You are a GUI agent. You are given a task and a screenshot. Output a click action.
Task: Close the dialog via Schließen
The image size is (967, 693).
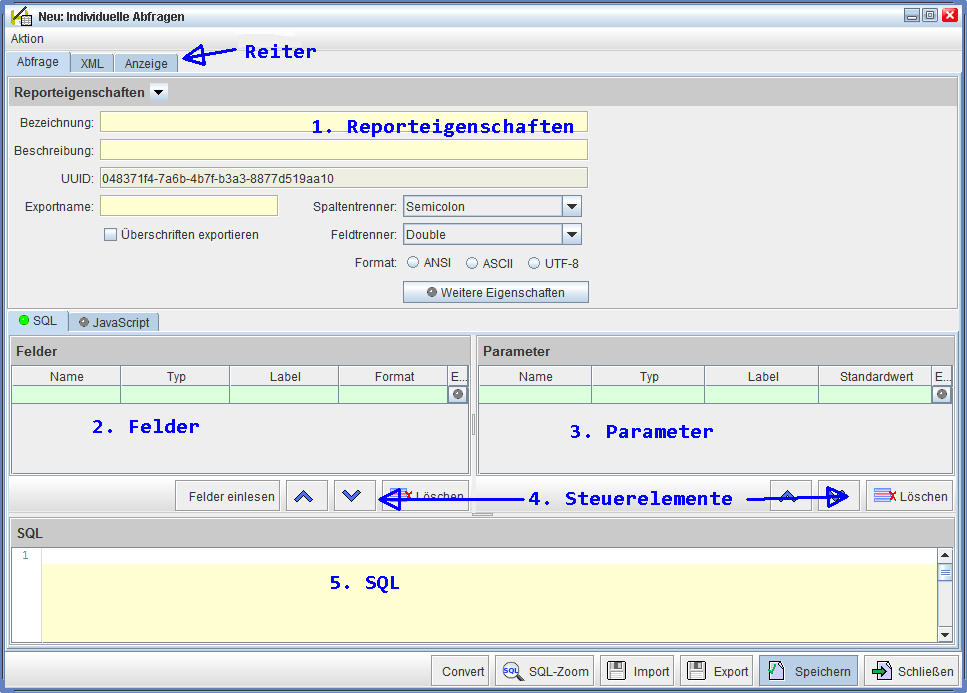(911, 671)
